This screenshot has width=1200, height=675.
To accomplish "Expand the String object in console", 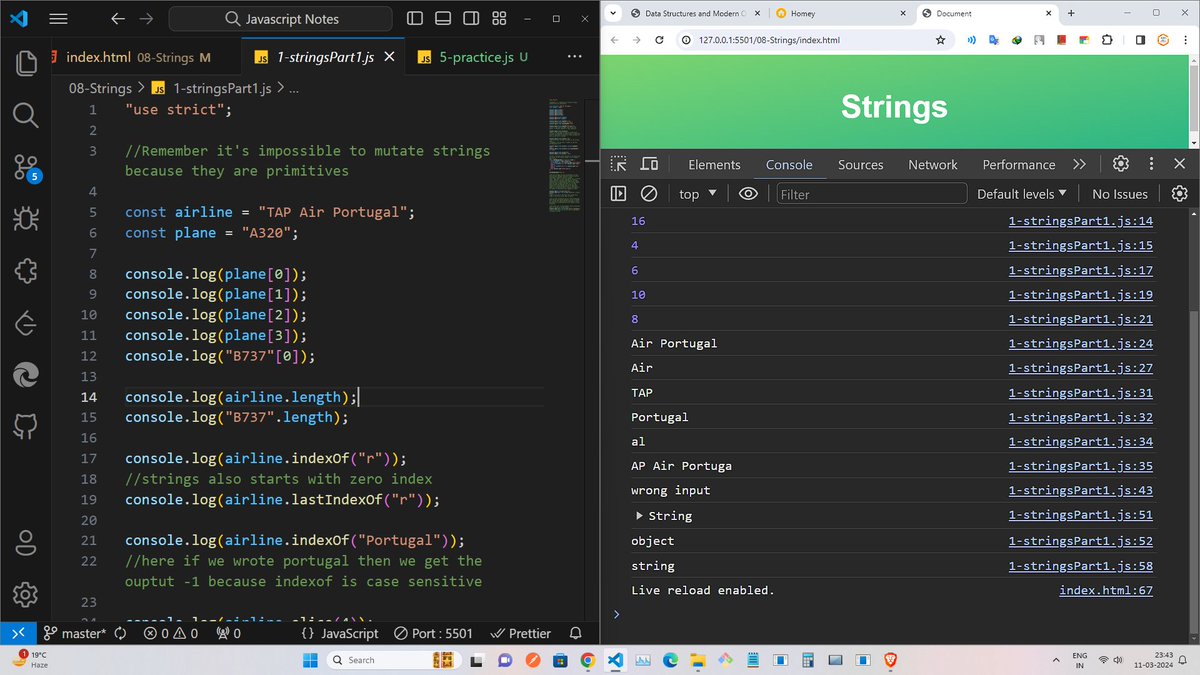I will (639, 516).
